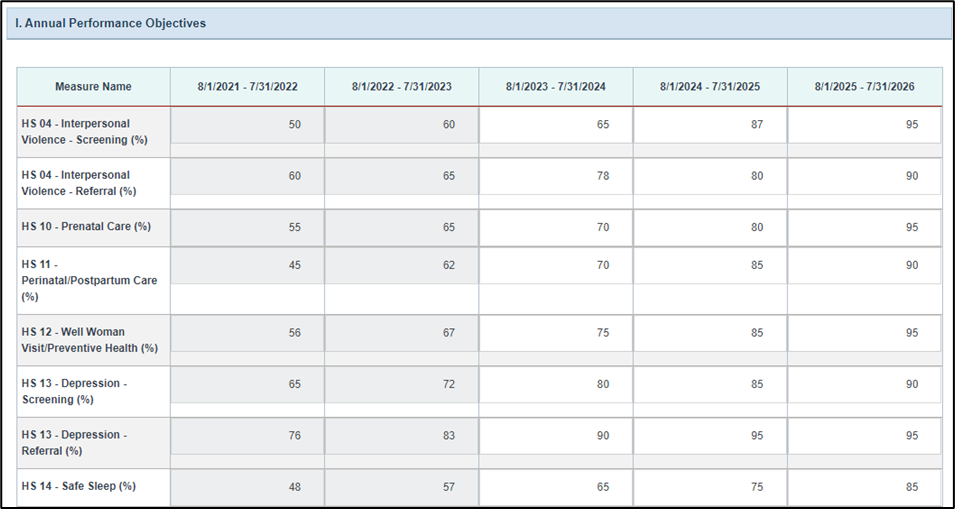Select HS 10 - Prenatal Care measure name
955x509 pixels.
(x=86, y=226)
